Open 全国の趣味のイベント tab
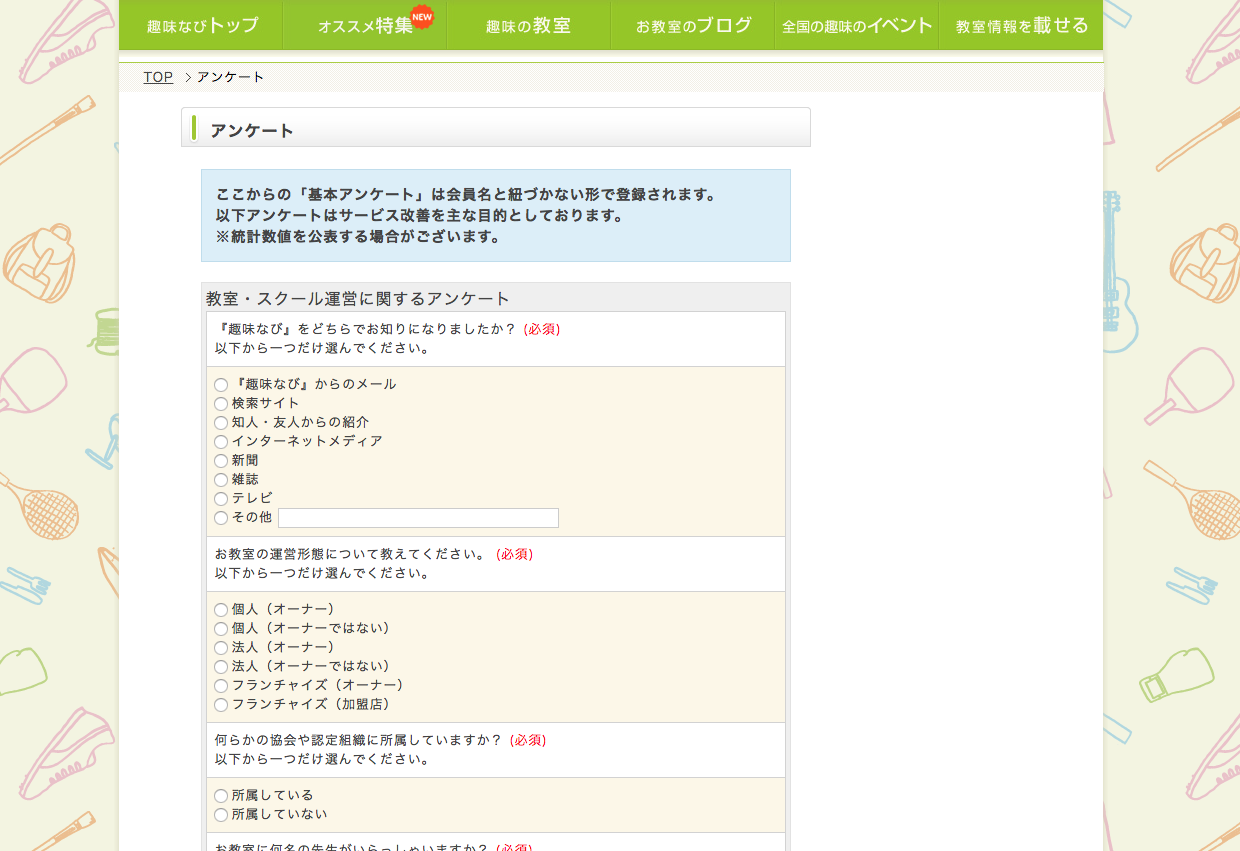The height and width of the screenshot is (851, 1240). (857, 25)
